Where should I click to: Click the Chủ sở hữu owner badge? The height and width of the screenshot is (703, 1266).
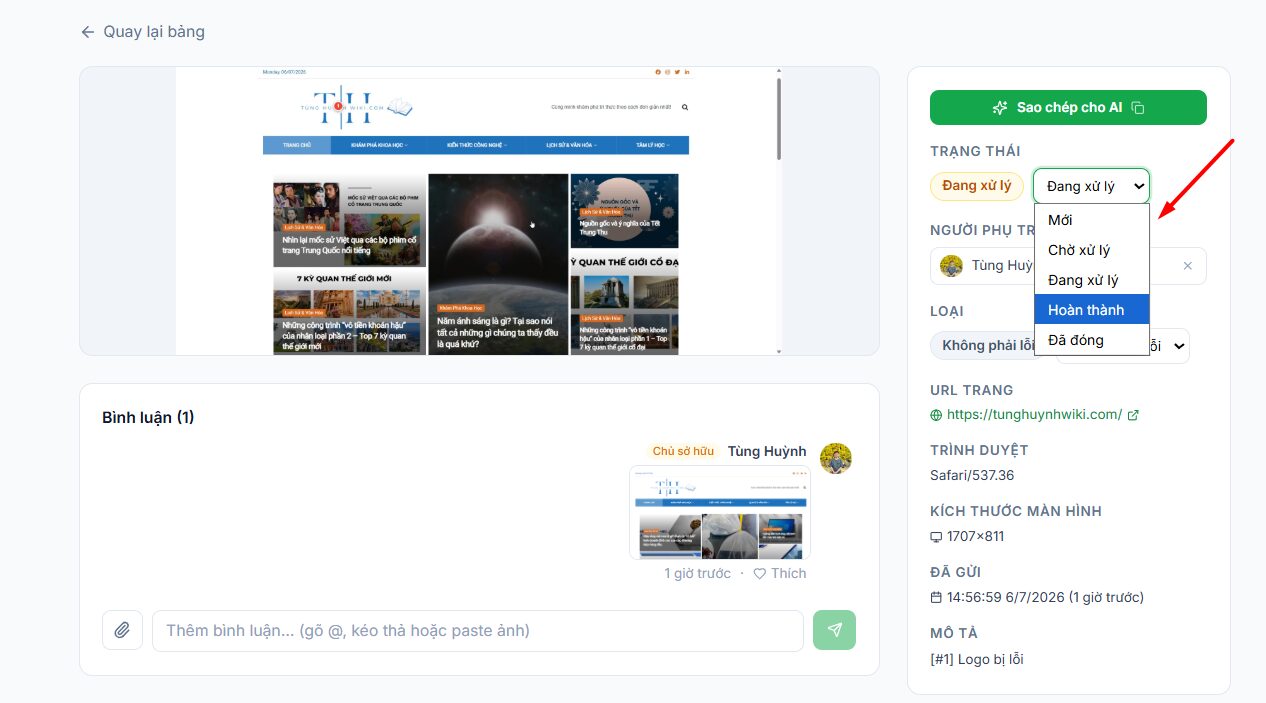(683, 451)
